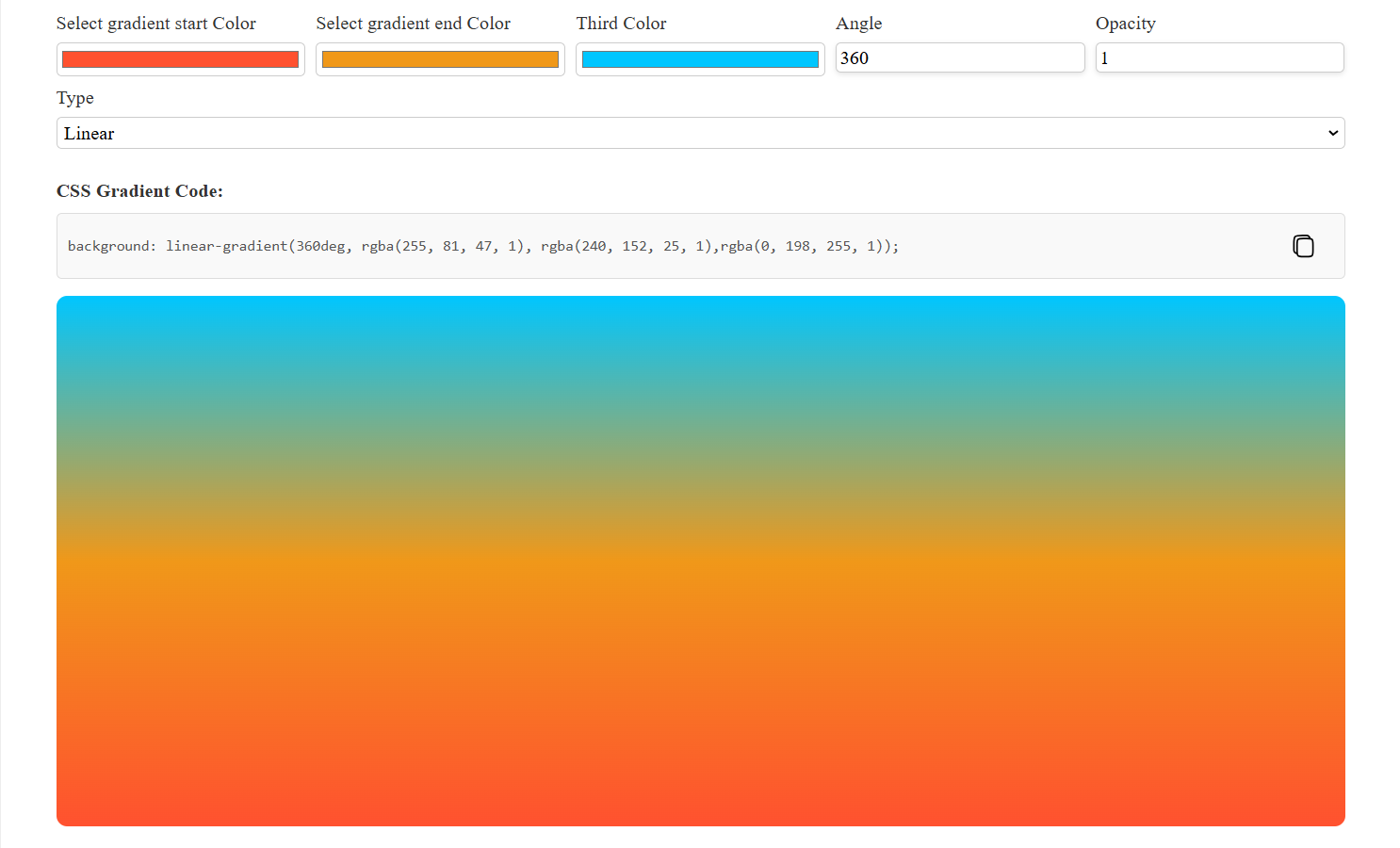The image size is (1400, 848).
Task: Click the 'Third Color' label
Action: [621, 24]
